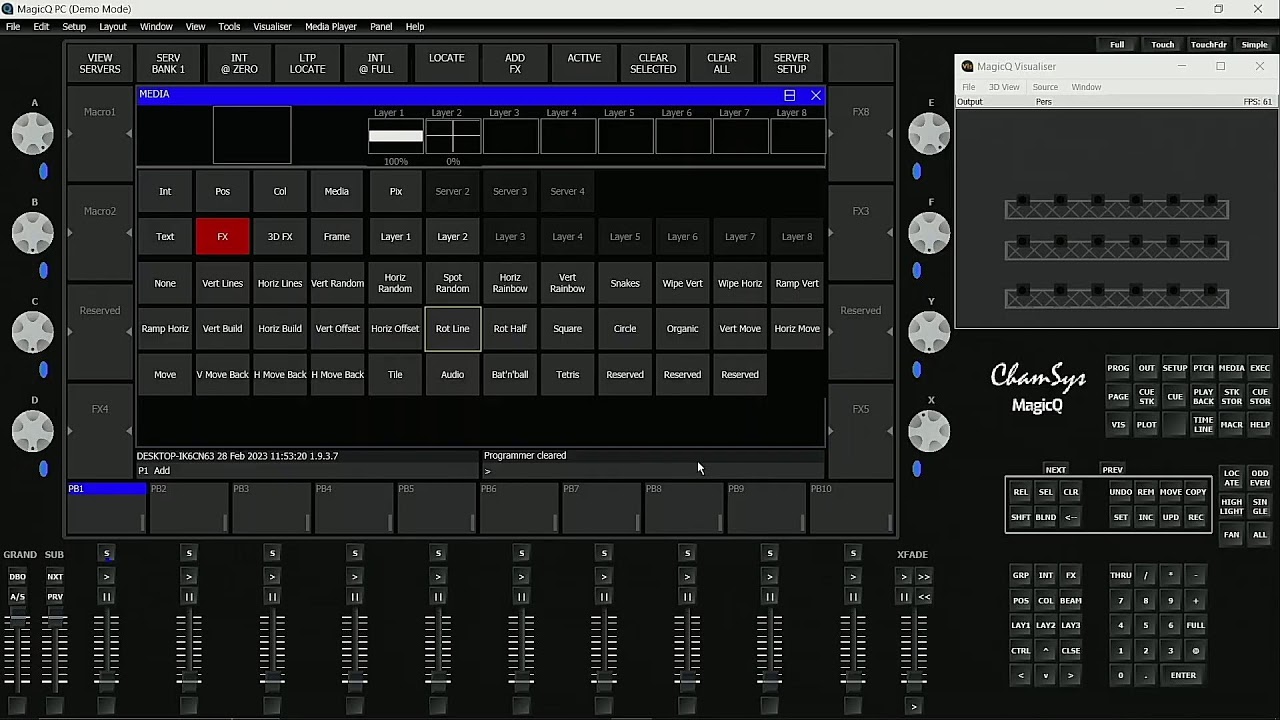
Task: Click the Simple layout mode button
Action: pos(1255,45)
